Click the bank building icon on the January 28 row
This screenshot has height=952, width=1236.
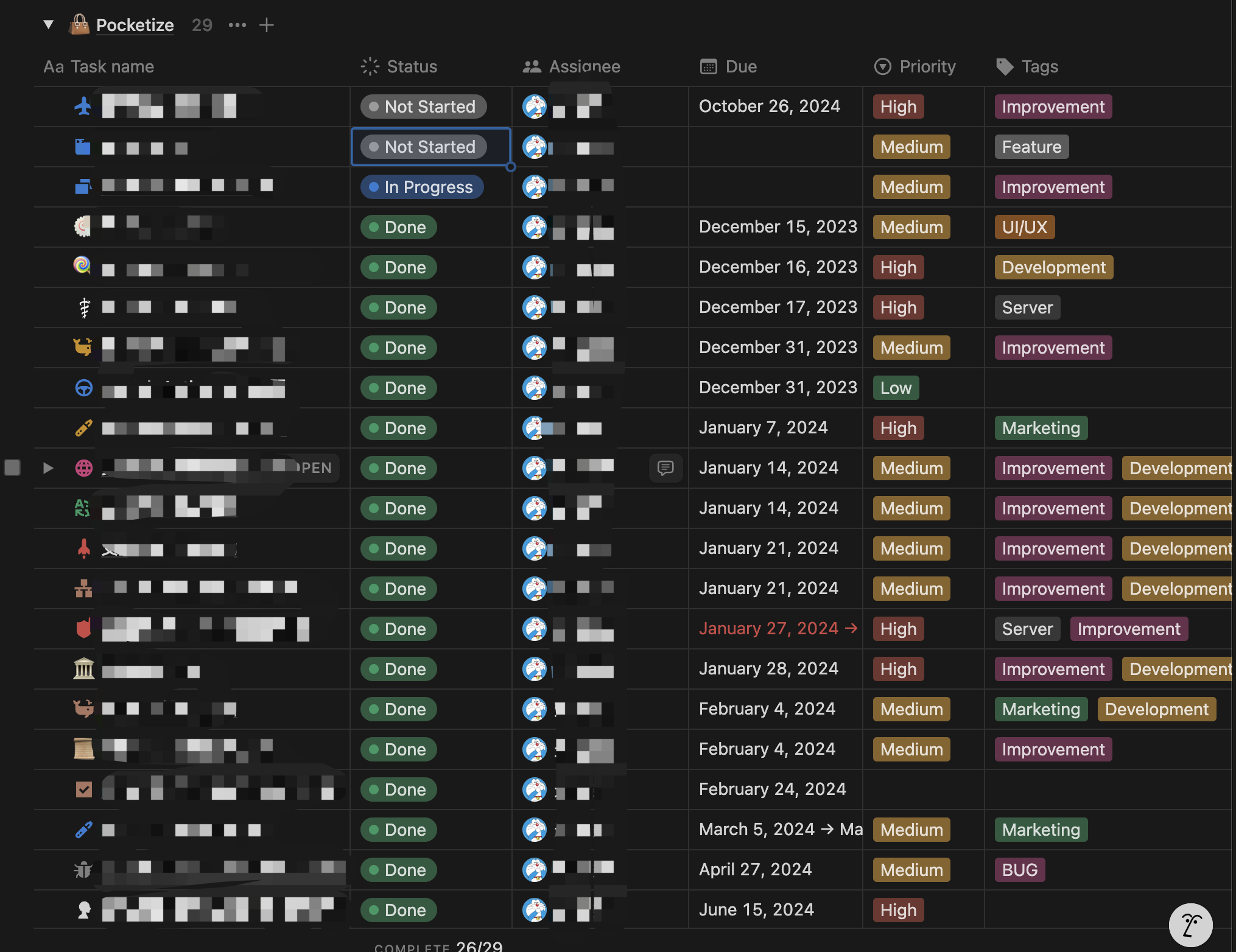coord(83,668)
